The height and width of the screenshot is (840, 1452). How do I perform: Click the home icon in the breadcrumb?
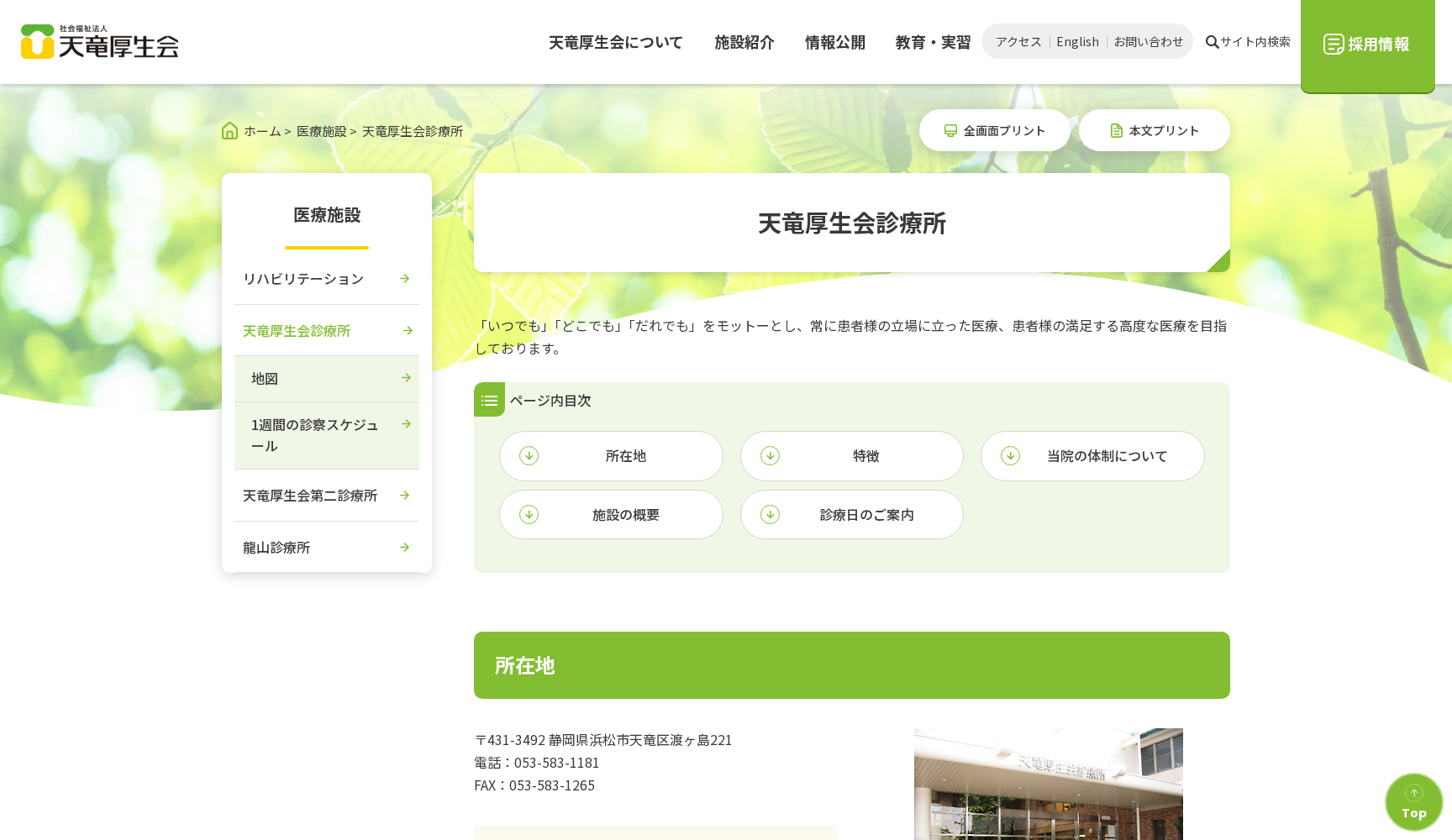[229, 130]
